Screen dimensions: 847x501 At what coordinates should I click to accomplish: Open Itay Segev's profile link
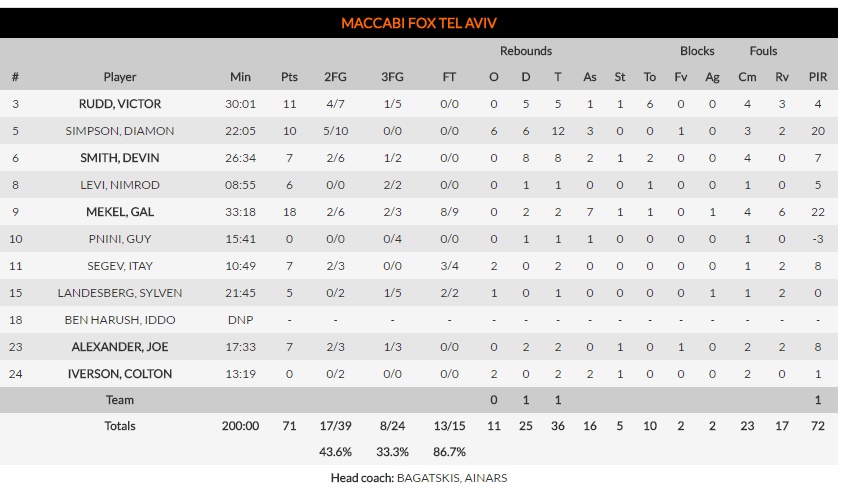[120, 266]
